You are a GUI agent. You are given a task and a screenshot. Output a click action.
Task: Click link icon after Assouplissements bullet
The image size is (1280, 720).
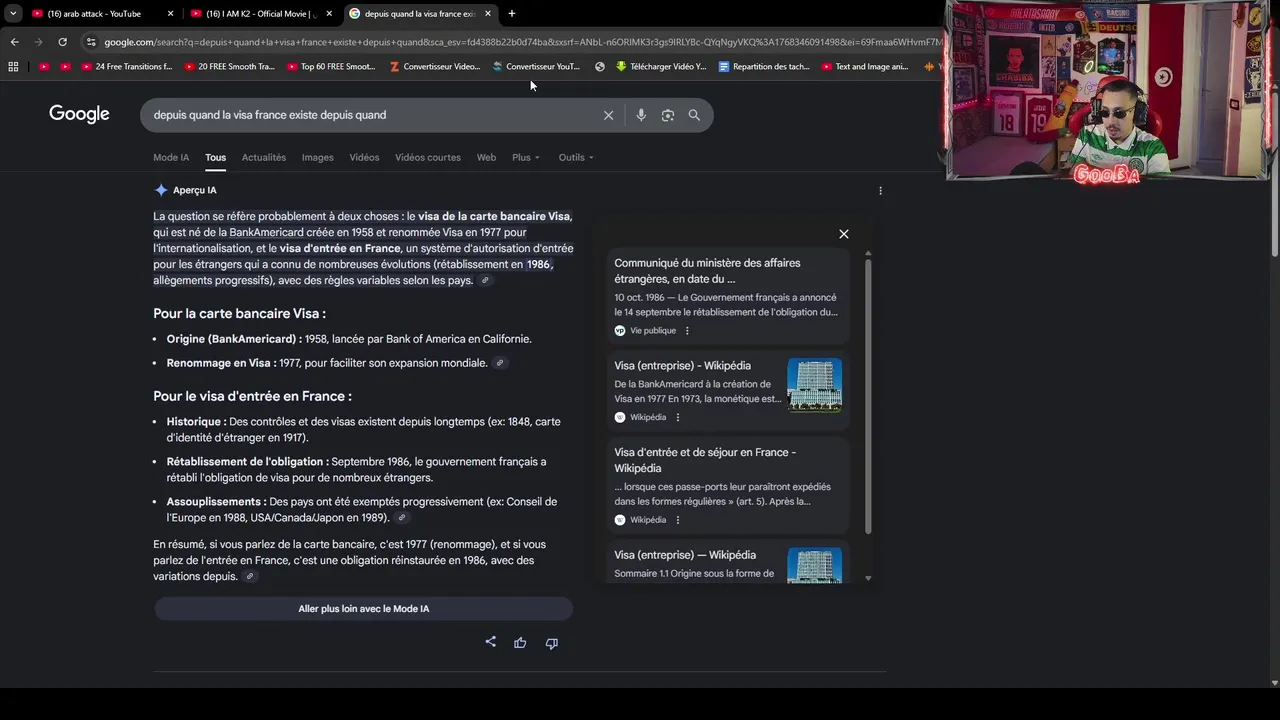coord(402,518)
